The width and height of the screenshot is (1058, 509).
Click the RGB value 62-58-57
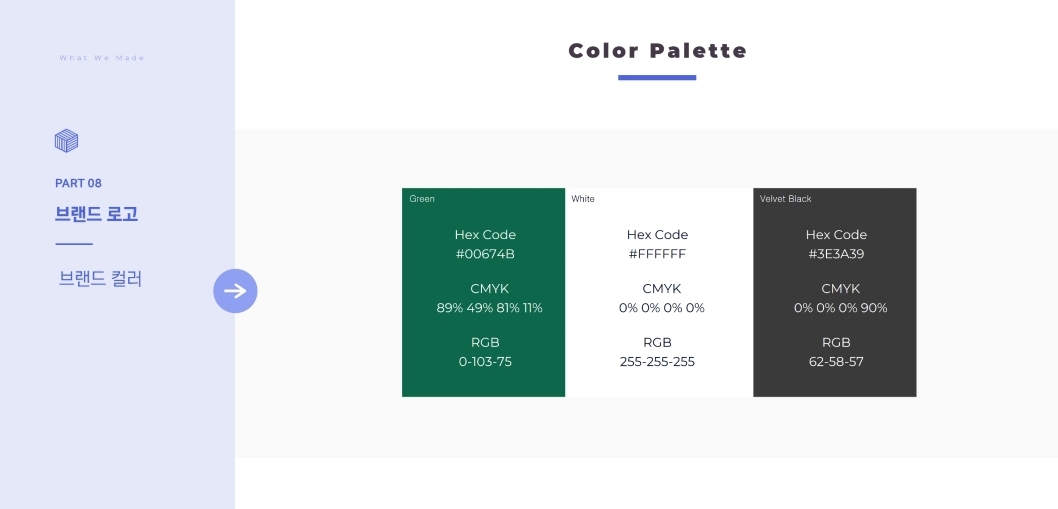coord(836,362)
